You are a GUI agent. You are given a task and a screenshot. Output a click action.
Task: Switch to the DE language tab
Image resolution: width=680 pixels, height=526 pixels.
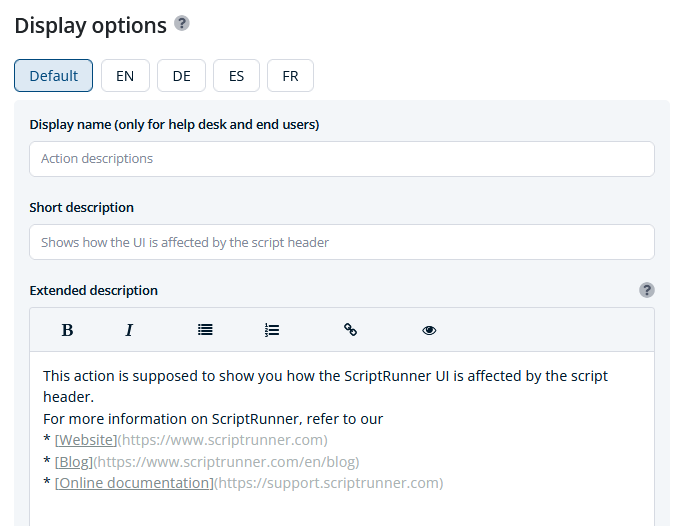click(181, 76)
